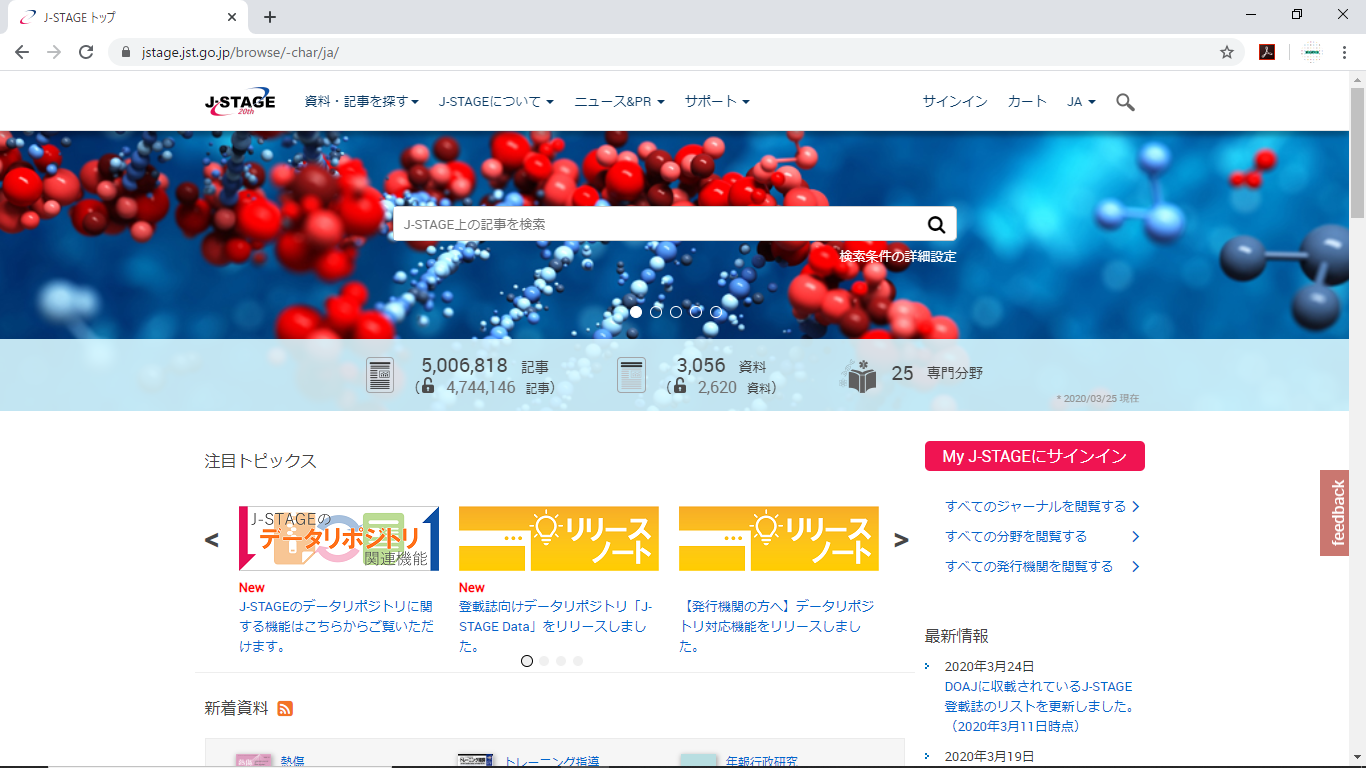Select the fourth topics carousel dot
This screenshot has width=1366, height=768.
tap(578, 661)
